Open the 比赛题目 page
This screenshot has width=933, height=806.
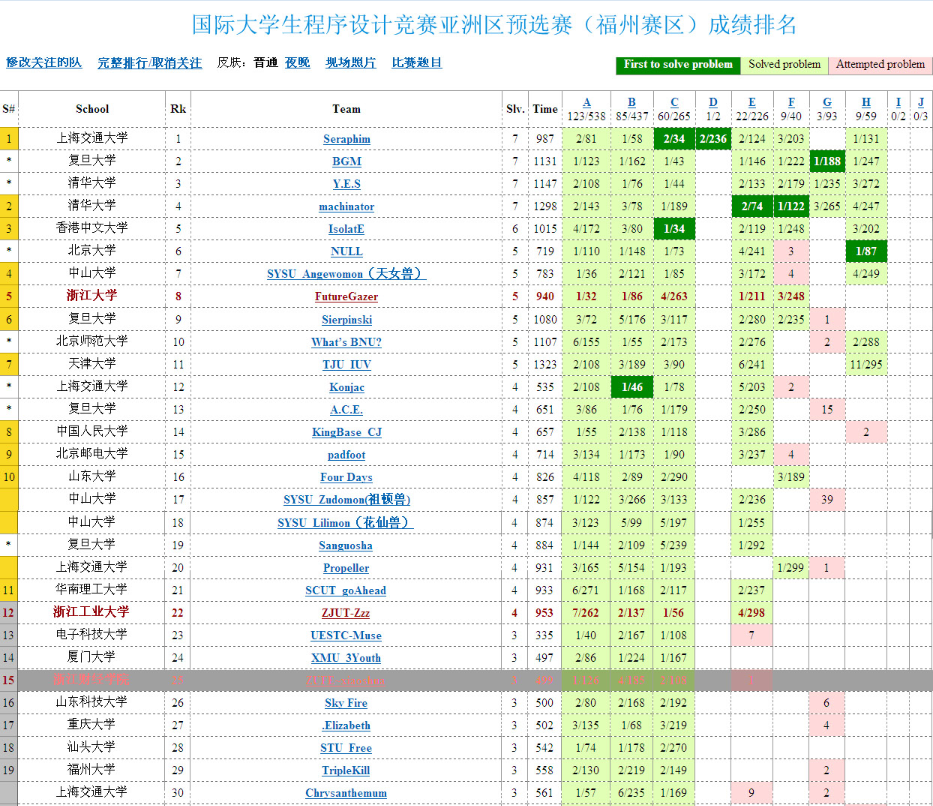click(417, 63)
